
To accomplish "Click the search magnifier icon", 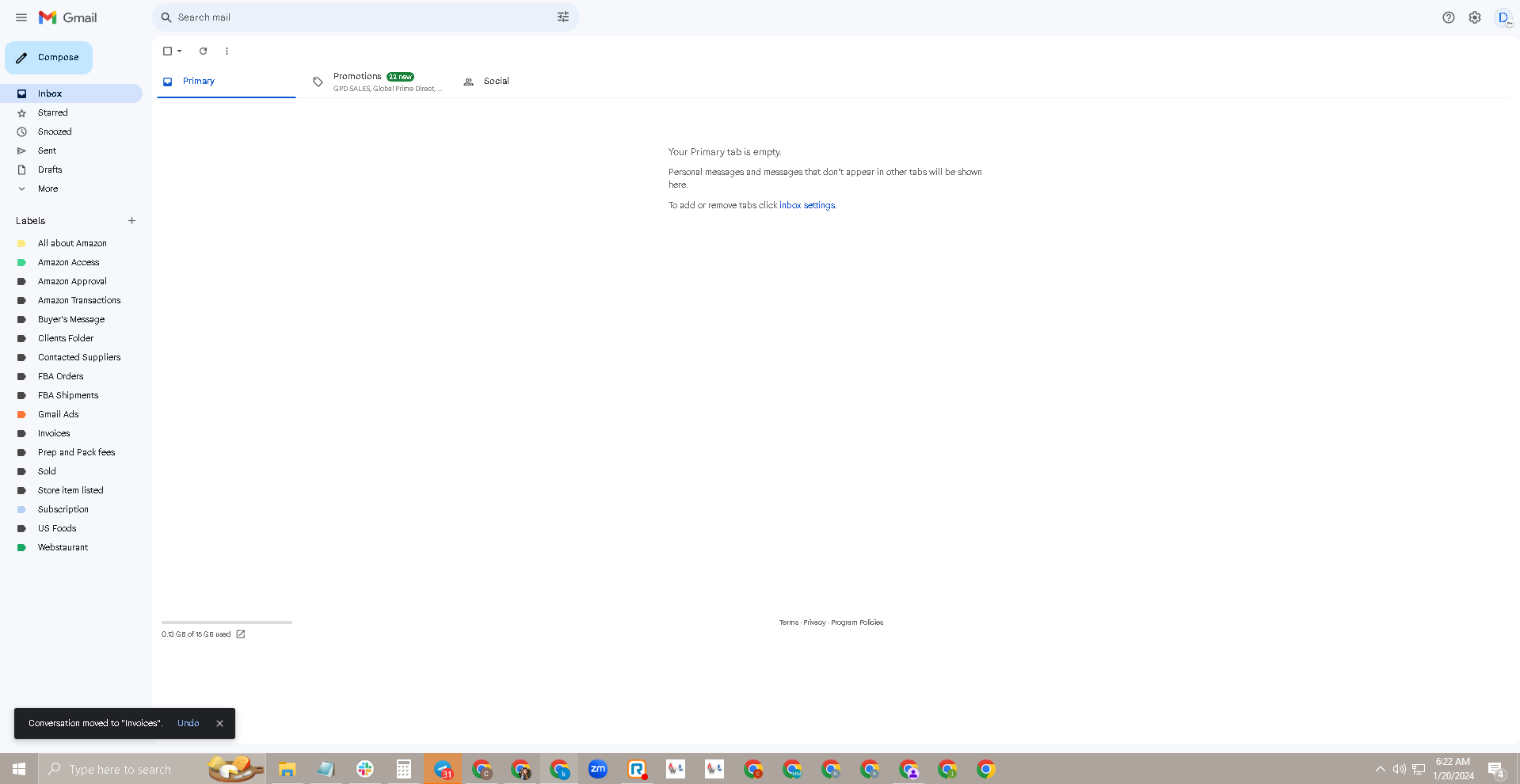I will coord(166,17).
